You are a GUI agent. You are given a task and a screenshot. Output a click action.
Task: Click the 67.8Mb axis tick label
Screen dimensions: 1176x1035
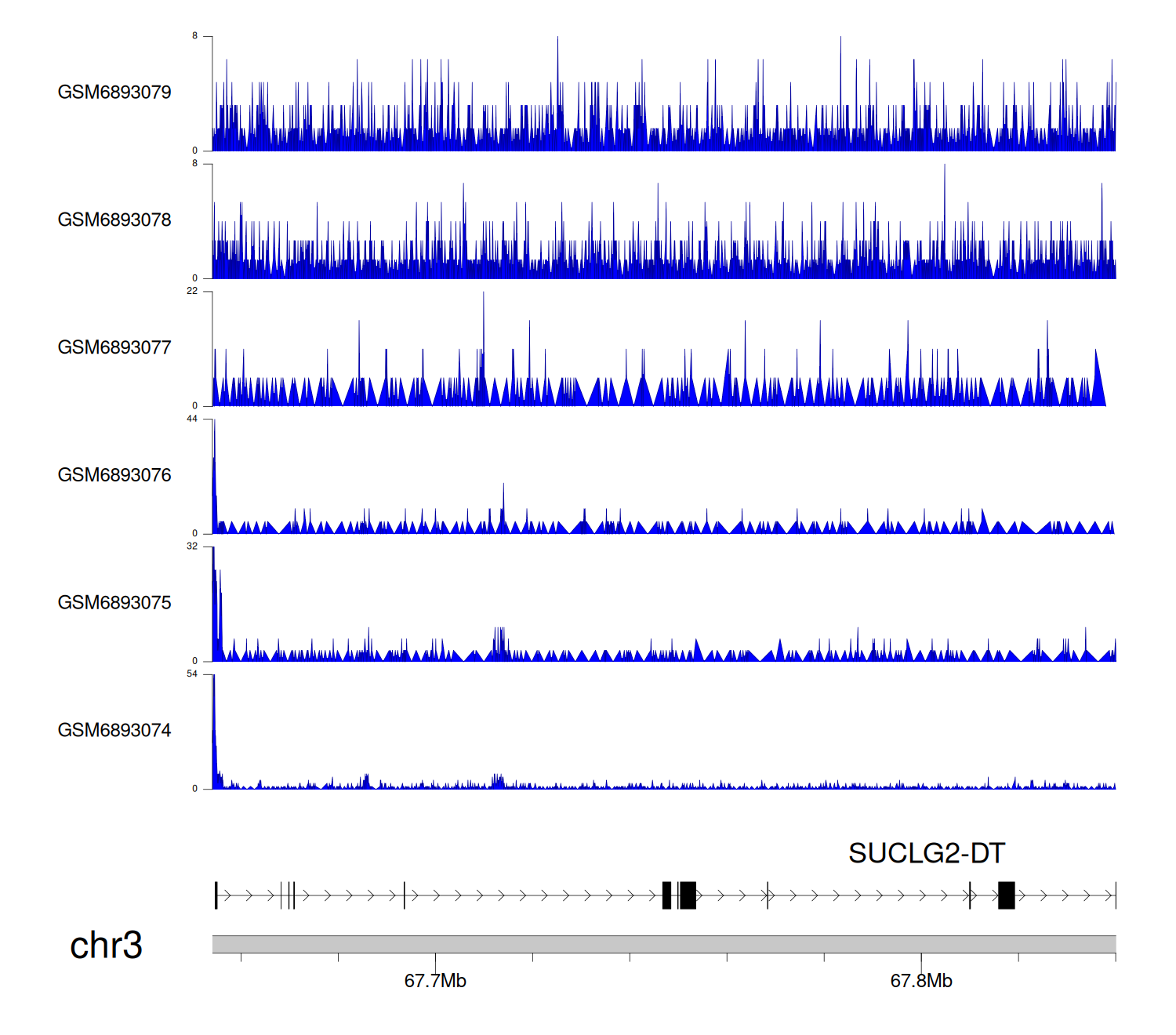[x=921, y=981]
